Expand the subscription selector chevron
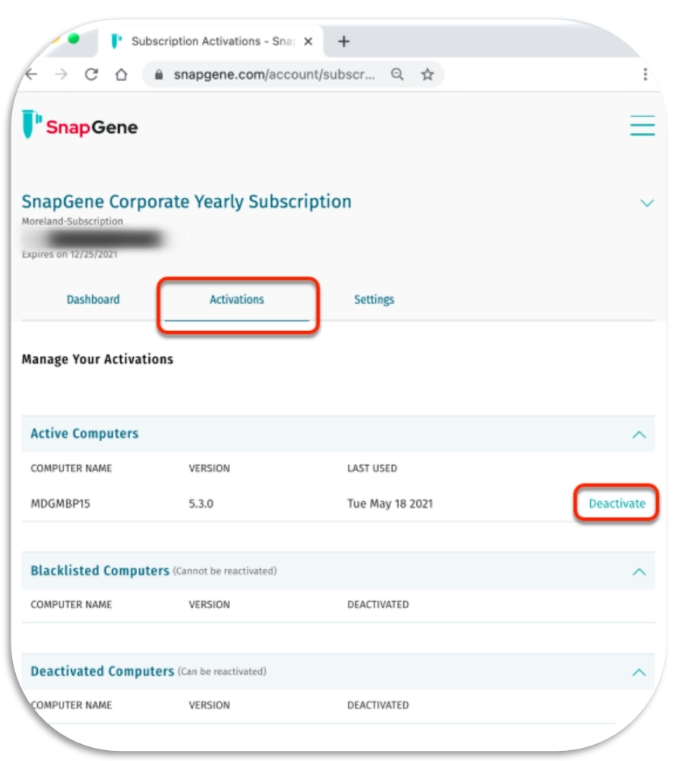Image resolution: width=679 pixels, height=761 pixels. pyautogui.click(x=646, y=203)
